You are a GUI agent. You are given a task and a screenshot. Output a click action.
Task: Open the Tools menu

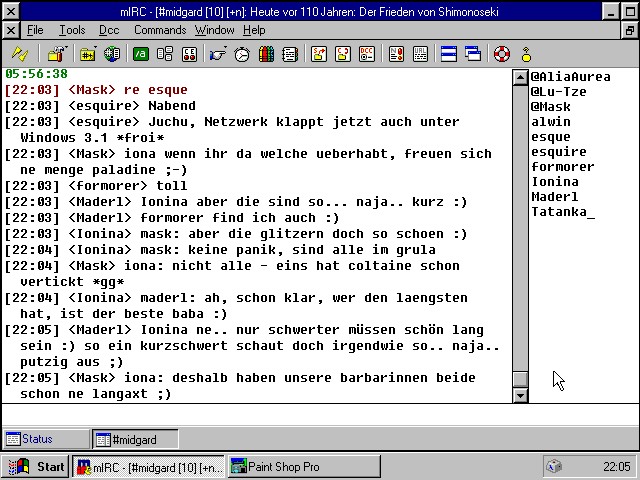72,30
